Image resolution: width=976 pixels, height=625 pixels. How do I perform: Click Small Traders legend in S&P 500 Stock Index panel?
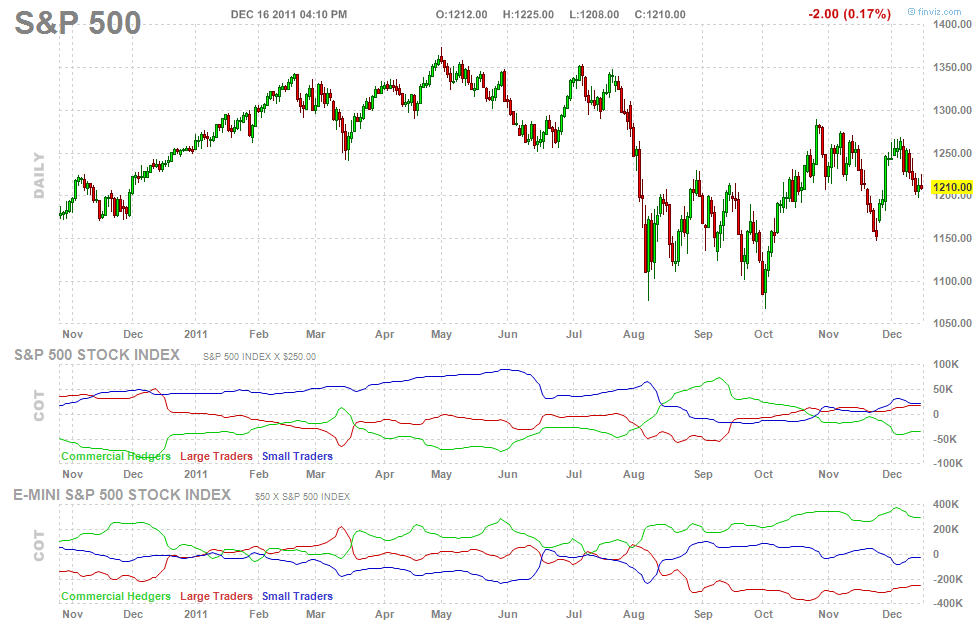pos(298,456)
